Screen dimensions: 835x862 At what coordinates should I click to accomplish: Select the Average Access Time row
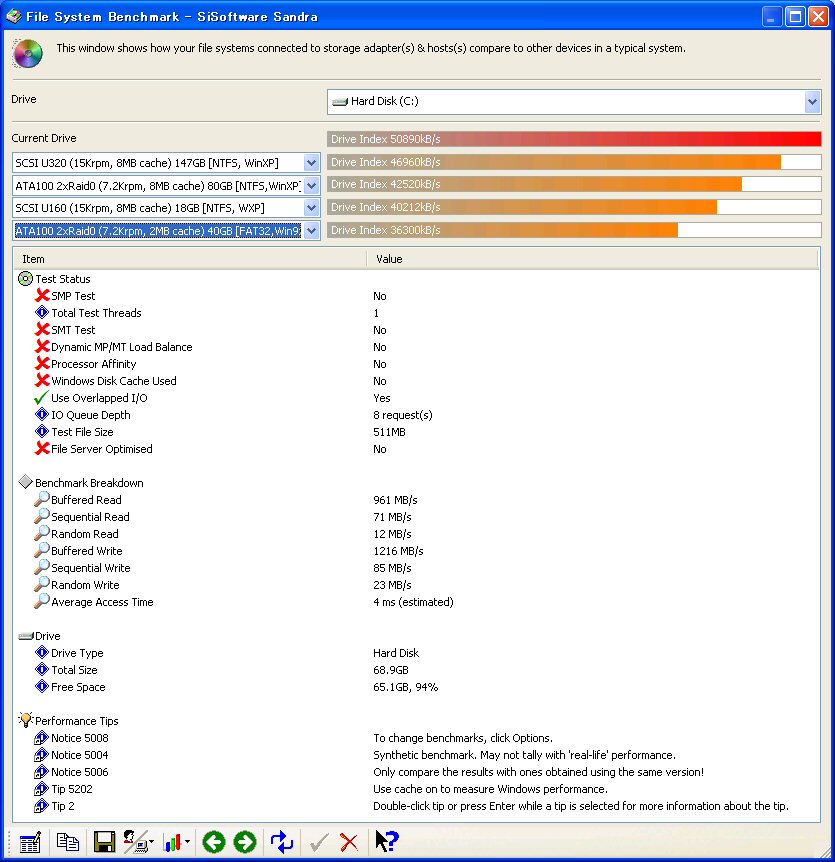416,602
